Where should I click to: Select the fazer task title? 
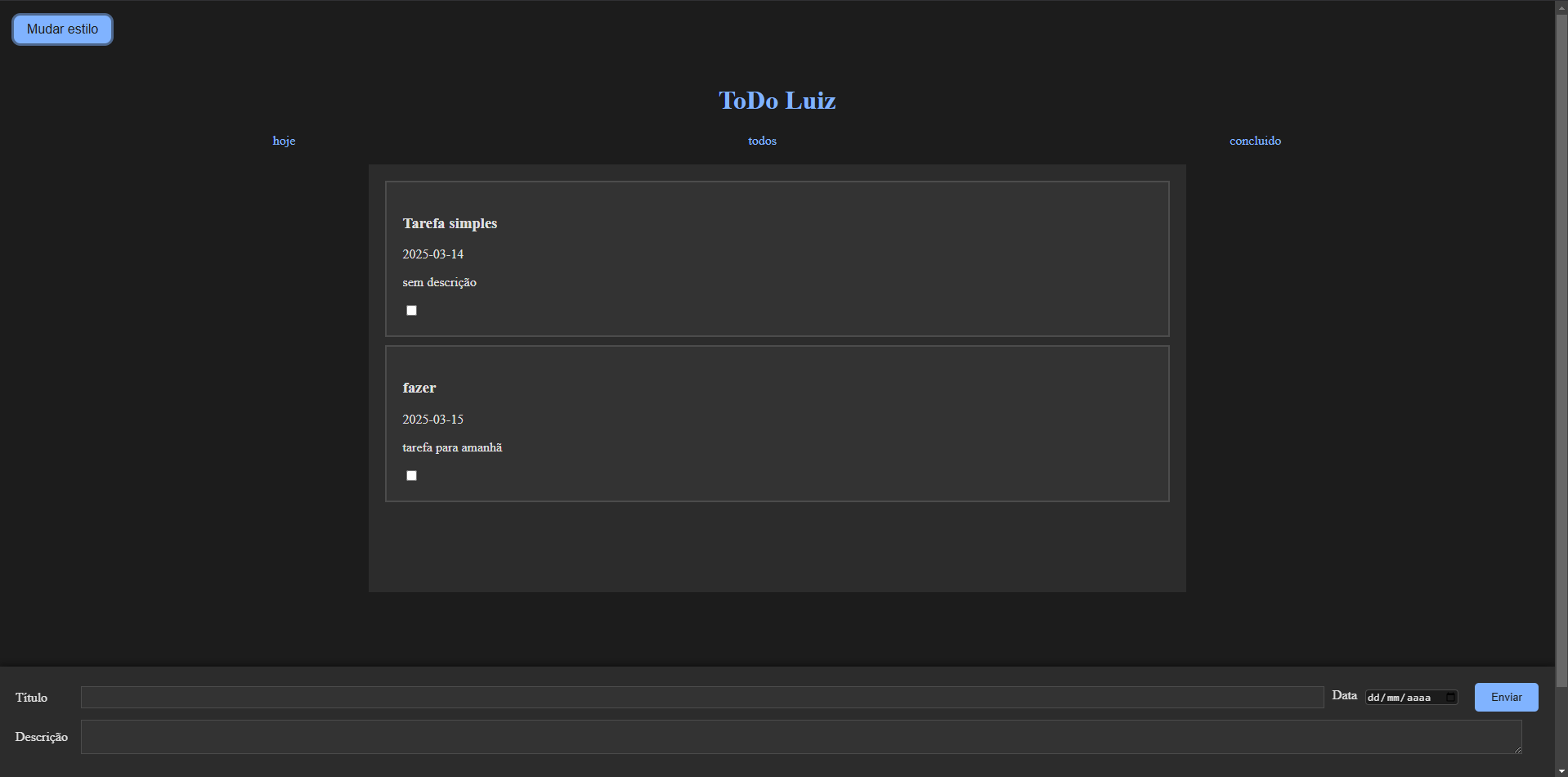point(419,388)
